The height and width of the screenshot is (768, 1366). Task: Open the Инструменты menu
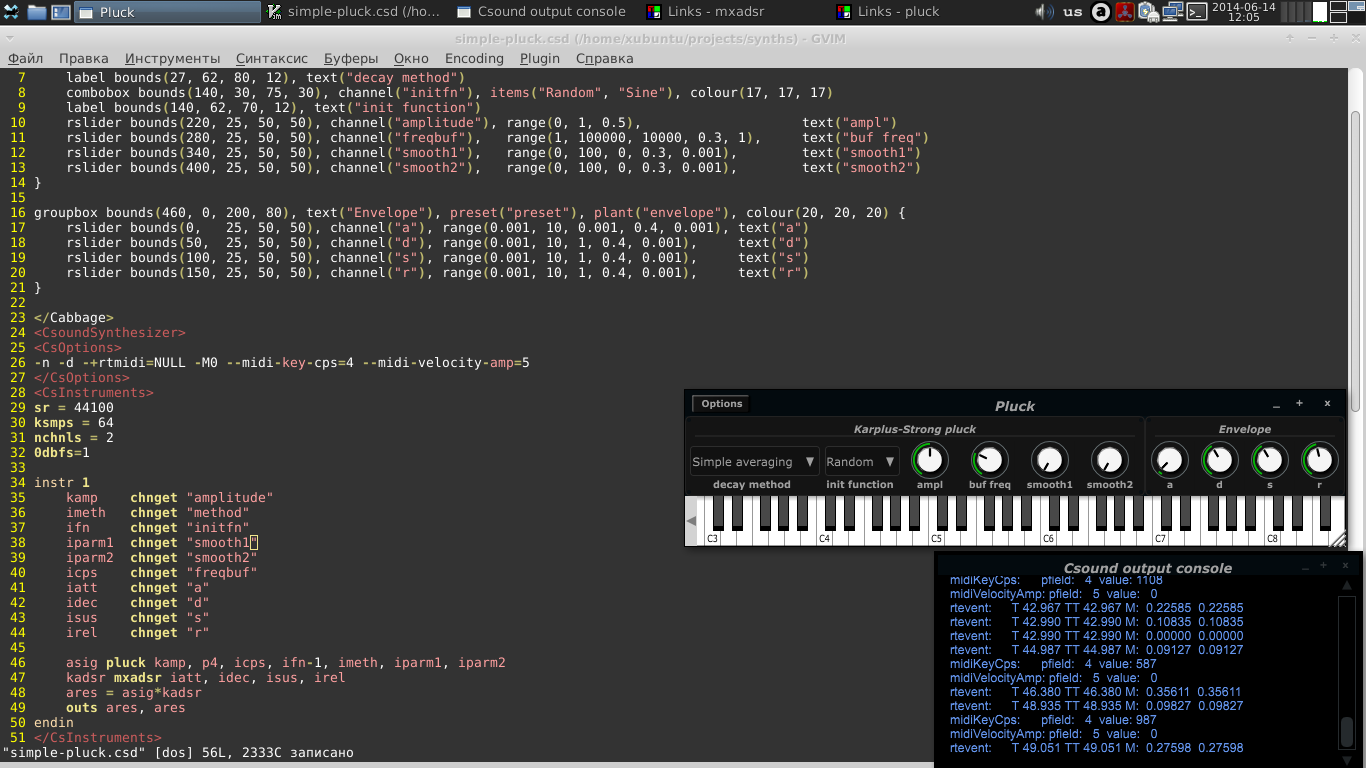tap(173, 58)
